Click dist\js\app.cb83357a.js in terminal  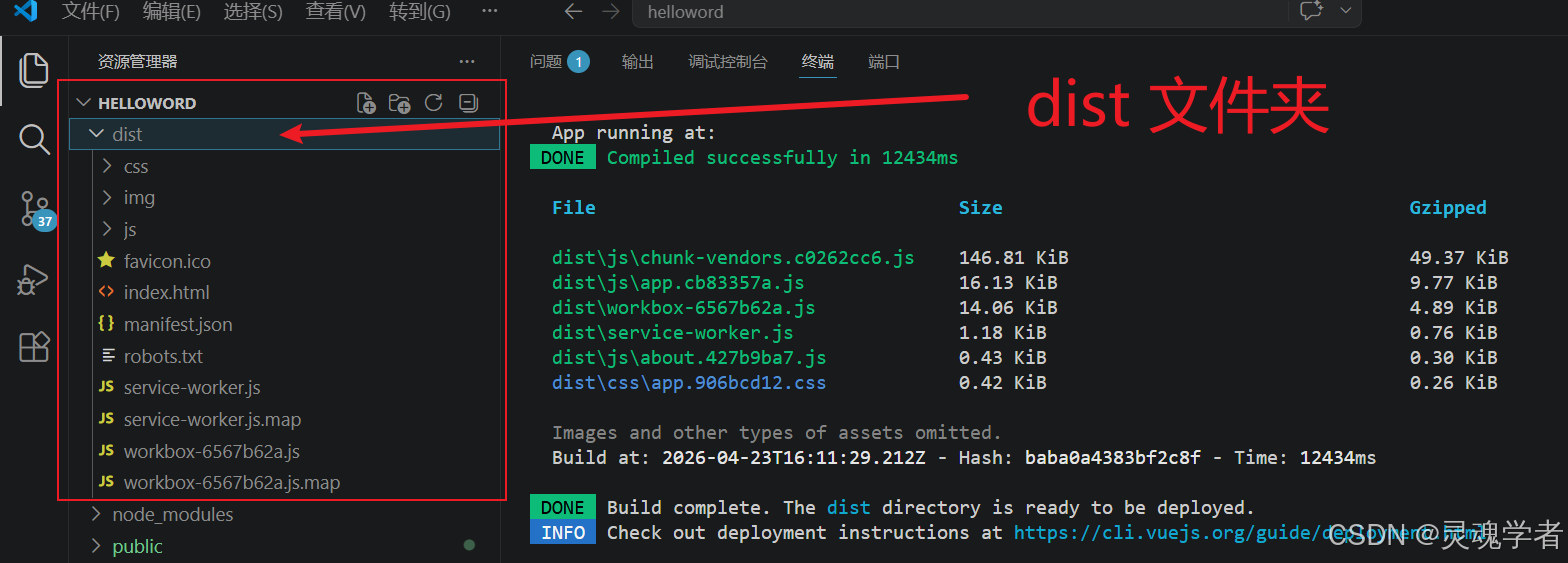[678, 283]
